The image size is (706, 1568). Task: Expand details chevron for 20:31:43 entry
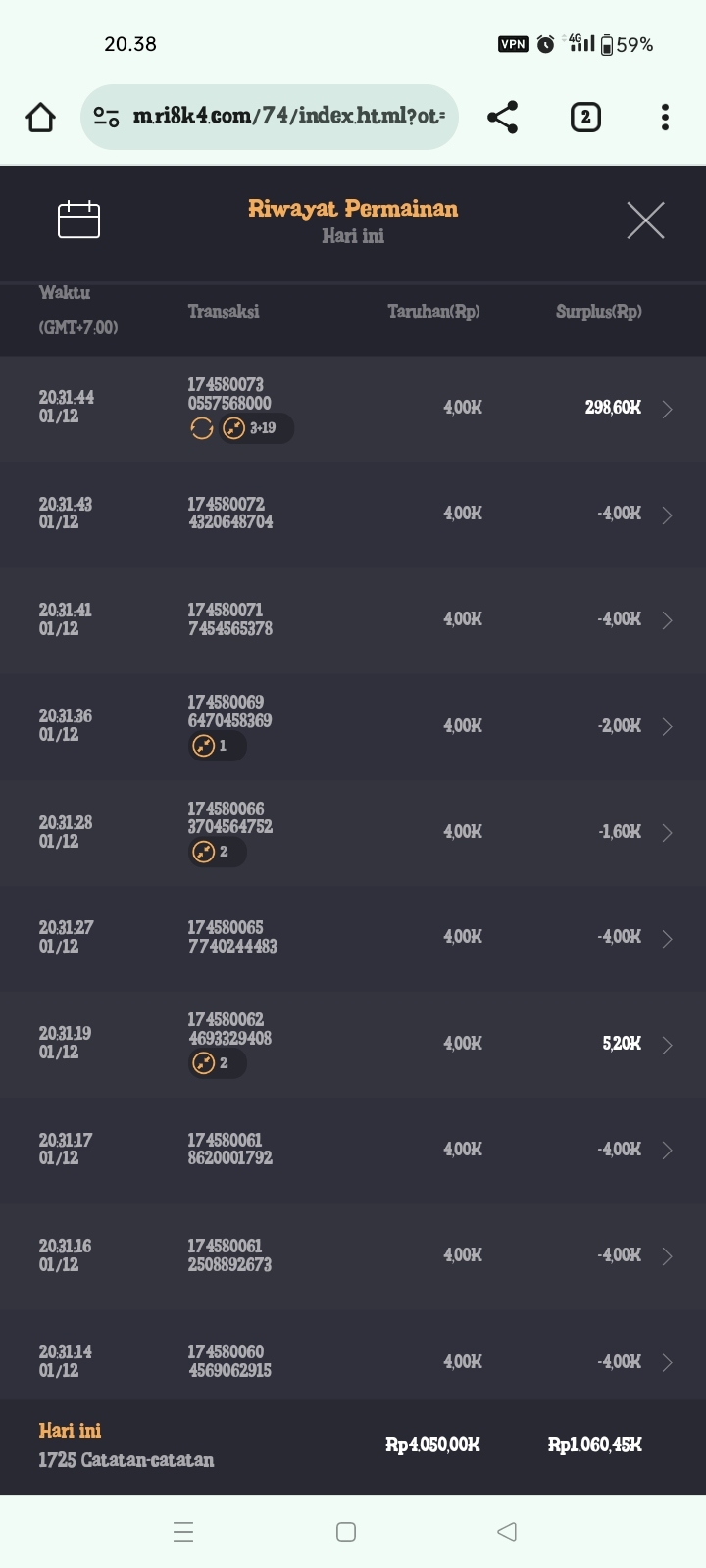click(667, 514)
